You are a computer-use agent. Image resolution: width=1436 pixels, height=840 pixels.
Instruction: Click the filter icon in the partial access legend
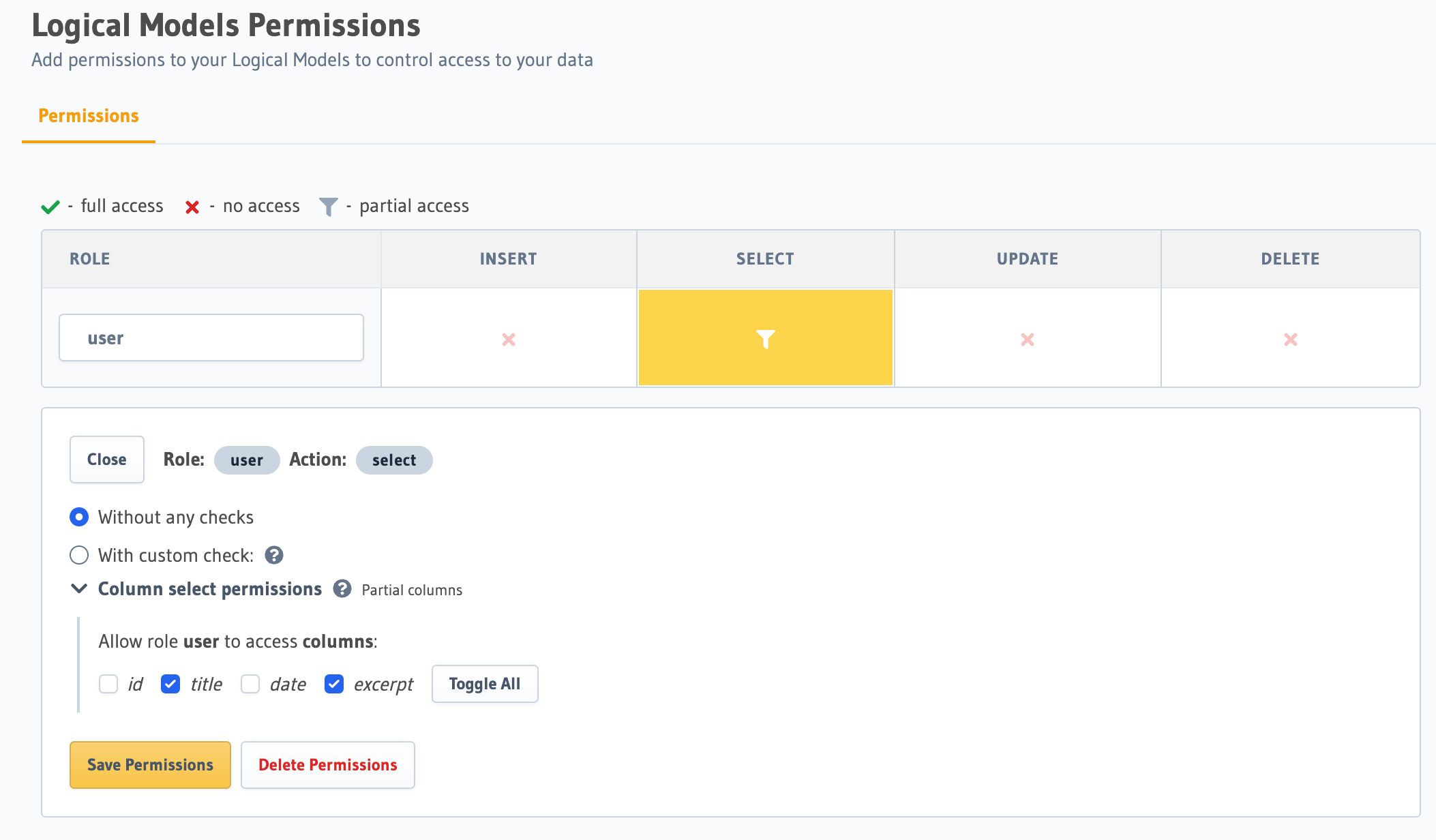(329, 206)
